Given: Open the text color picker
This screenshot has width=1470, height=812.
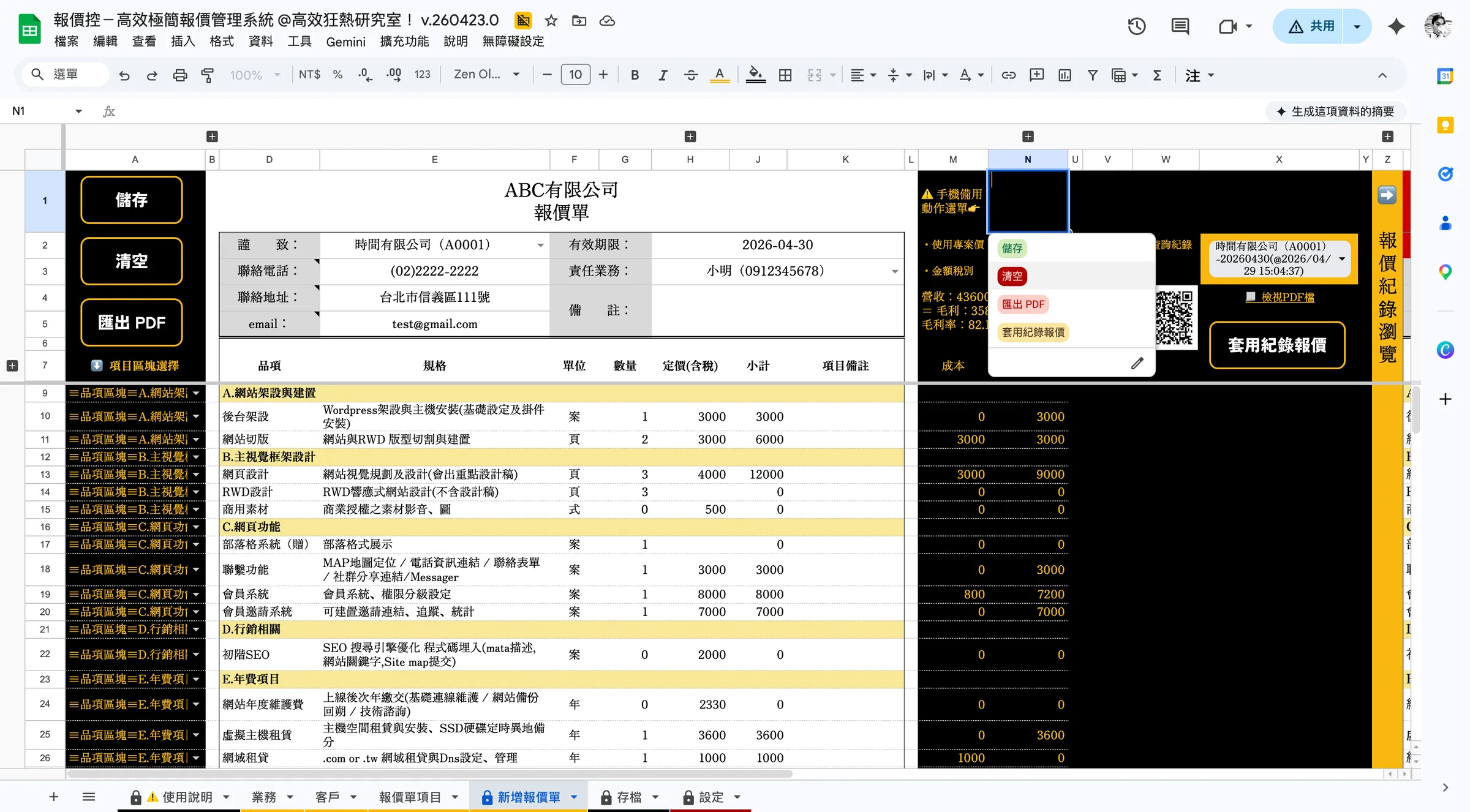Looking at the screenshot, I should click(x=720, y=75).
